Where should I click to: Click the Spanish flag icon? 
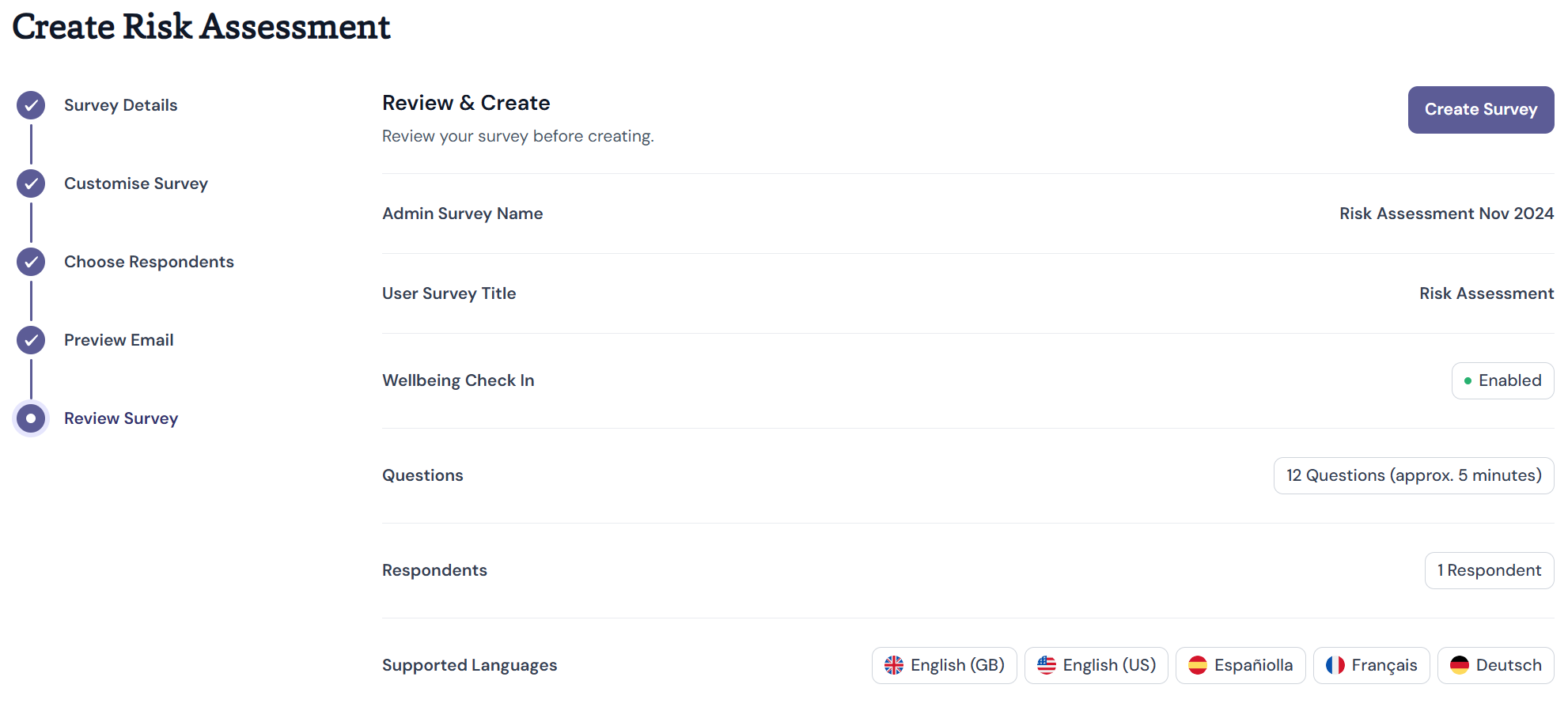click(x=1198, y=665)
